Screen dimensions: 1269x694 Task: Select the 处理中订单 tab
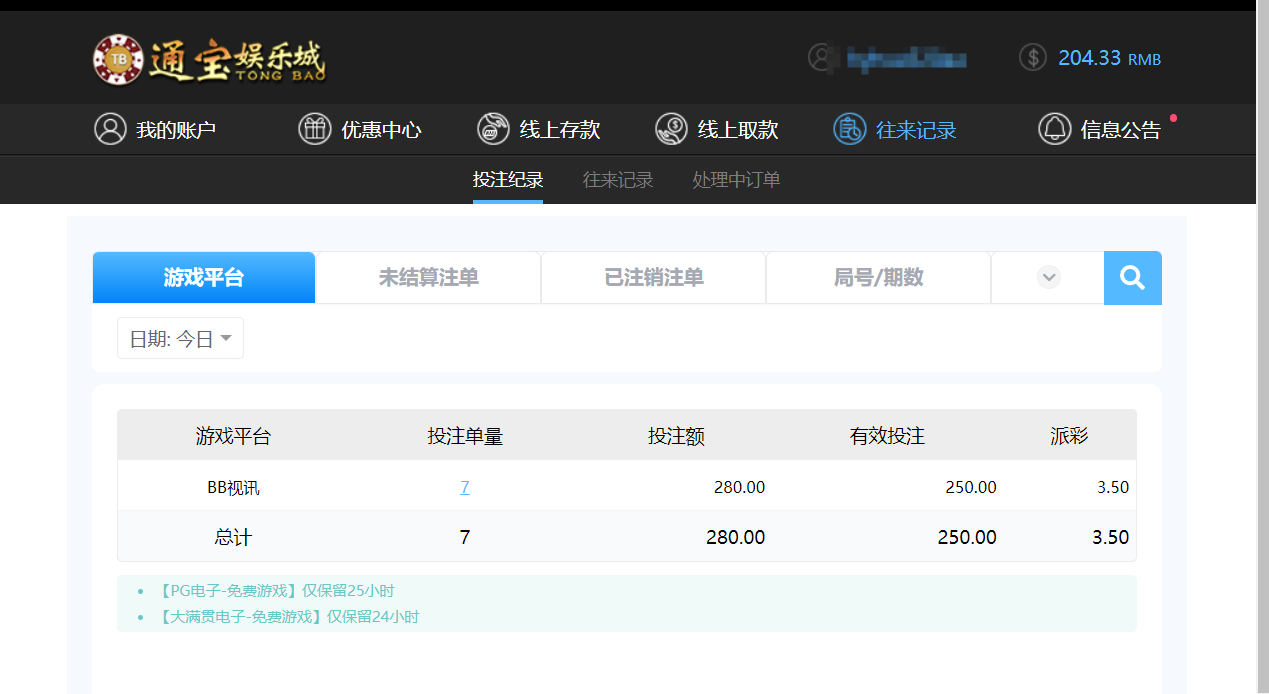735,179
